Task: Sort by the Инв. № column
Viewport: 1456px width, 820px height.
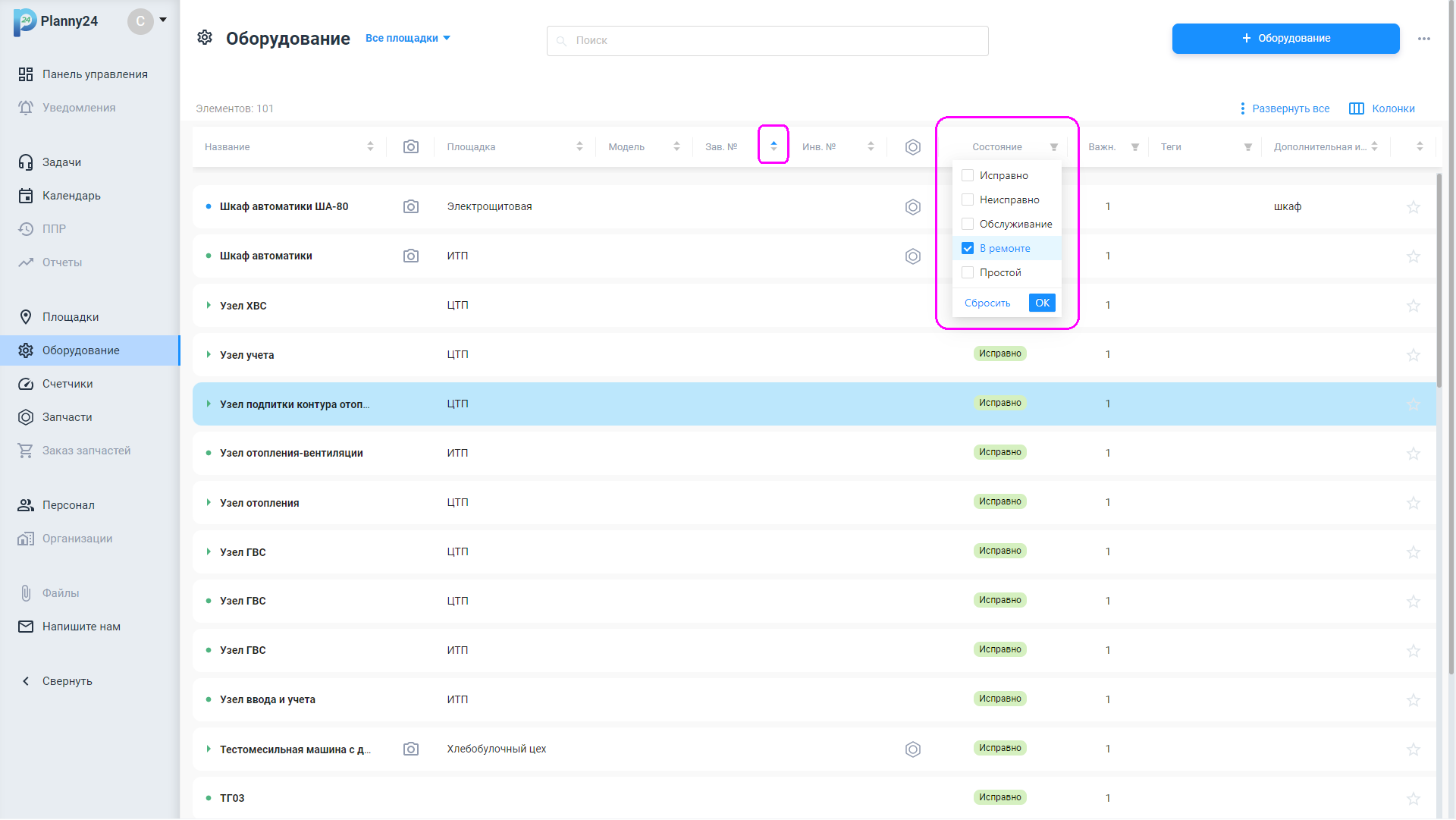Action: tap(871, 146)
